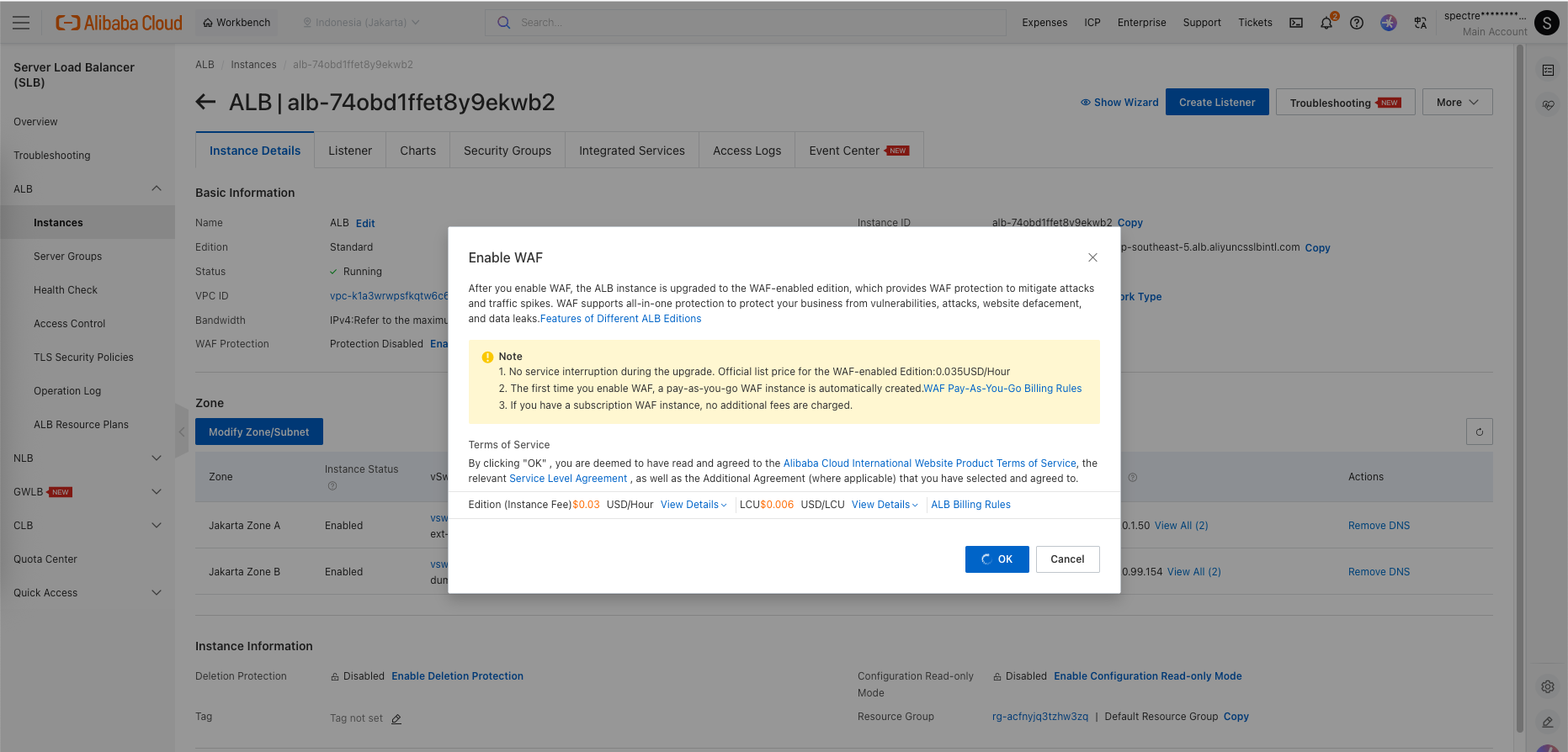The width and height of the screenshot is (1568, 752).
Task: Click the help question mark icon
Action: click(x=1357, y=23)
